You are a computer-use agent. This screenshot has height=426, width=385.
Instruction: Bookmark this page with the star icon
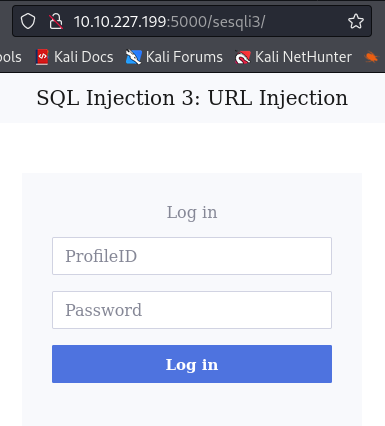(x=356, y=22)
